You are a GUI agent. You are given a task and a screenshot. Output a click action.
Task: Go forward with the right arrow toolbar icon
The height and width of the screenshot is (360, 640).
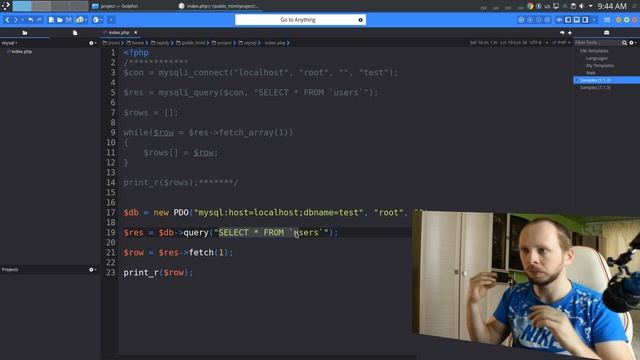point(16,20)
